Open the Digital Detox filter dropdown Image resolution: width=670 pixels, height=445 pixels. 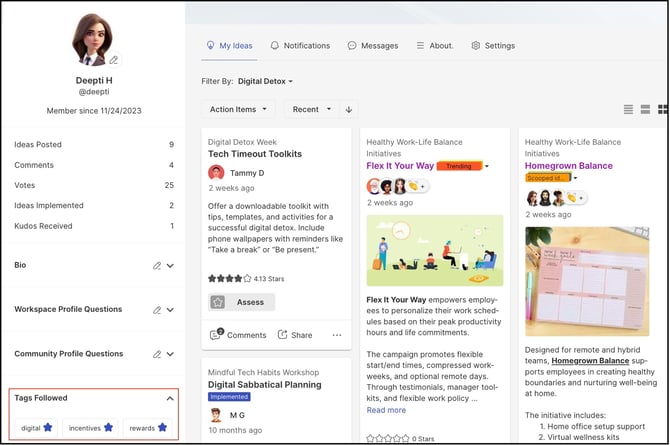265,81
